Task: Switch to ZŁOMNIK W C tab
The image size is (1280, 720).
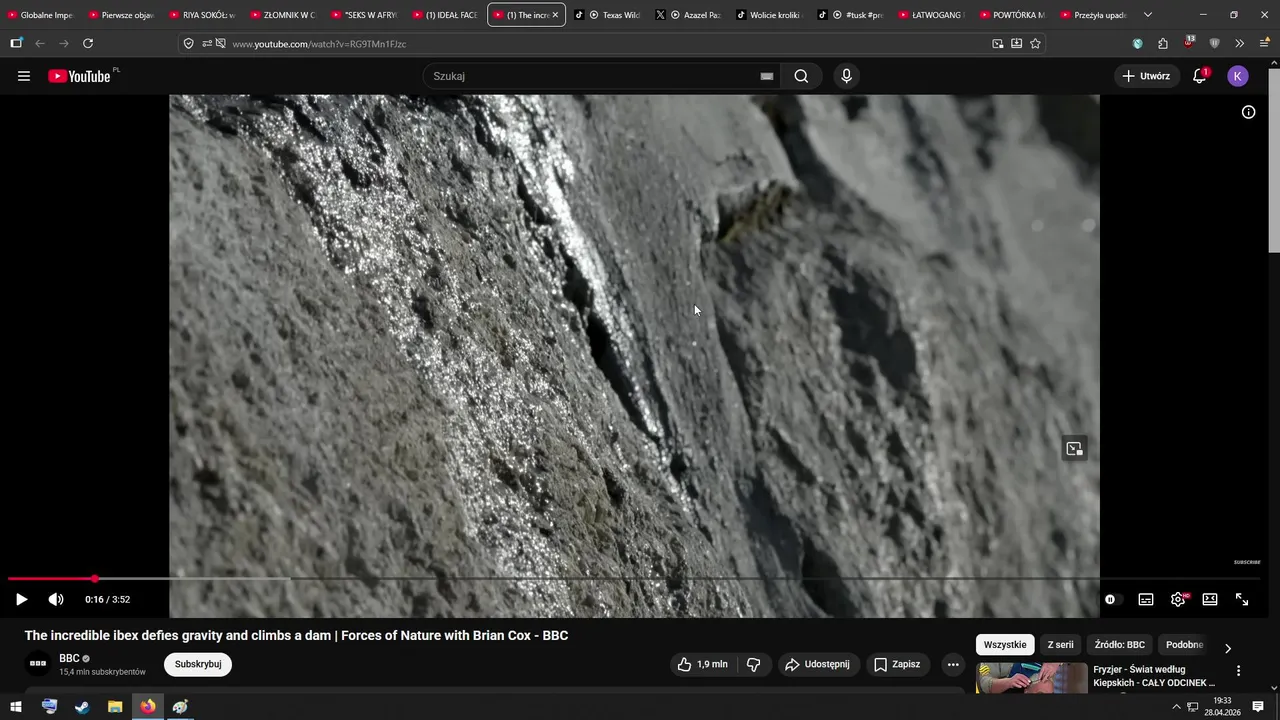Action: 282,15
